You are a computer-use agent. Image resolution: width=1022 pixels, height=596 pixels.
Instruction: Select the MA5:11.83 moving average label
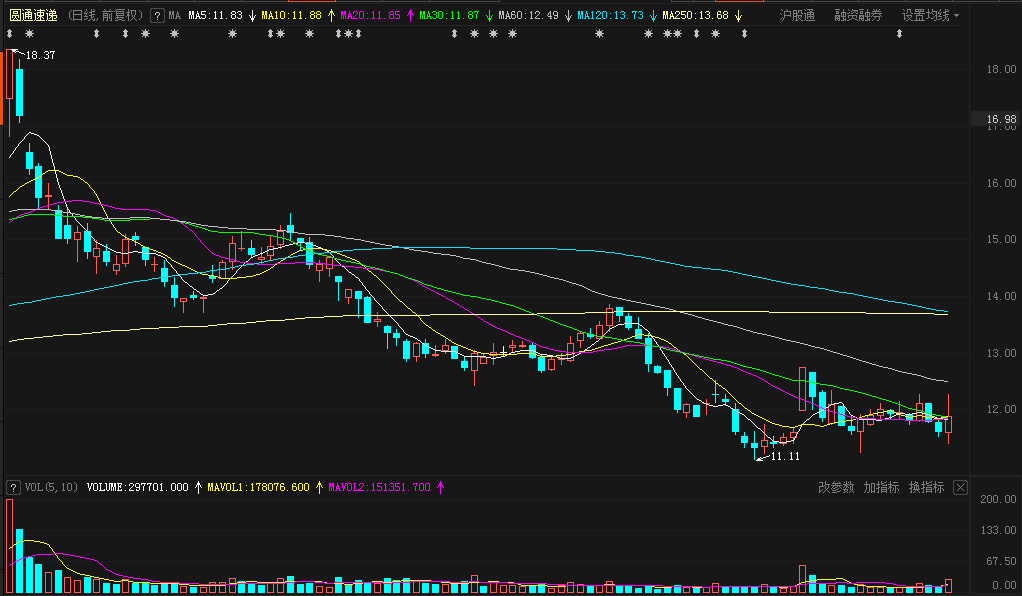point(215,15)
